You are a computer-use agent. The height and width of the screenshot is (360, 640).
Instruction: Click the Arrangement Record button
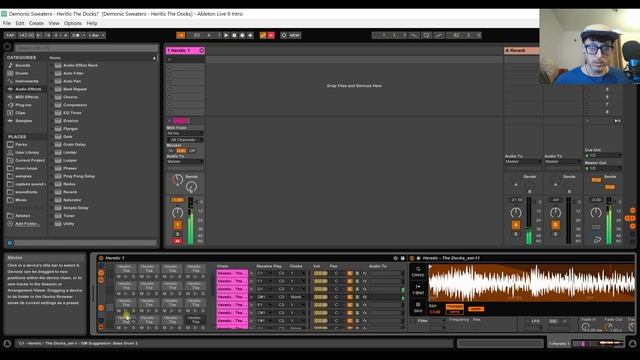tap(242, 36)
